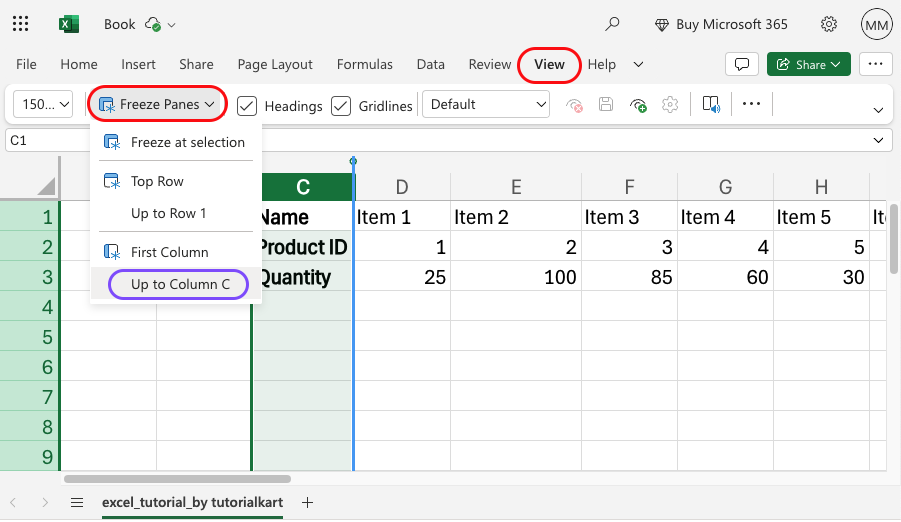Select column G header
Viewport: 901px width, 522px height.
726,187
